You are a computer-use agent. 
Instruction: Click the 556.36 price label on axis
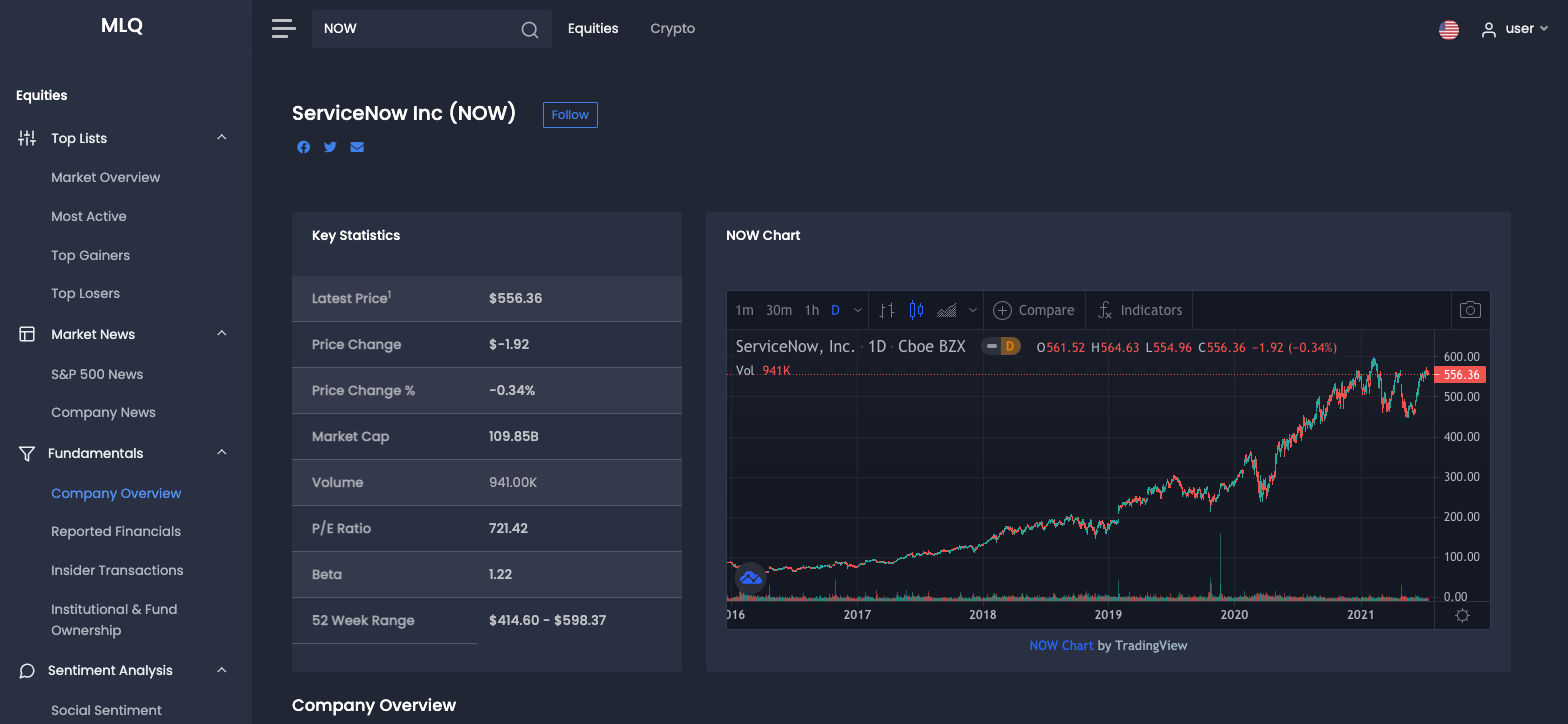pos(1460,375)
